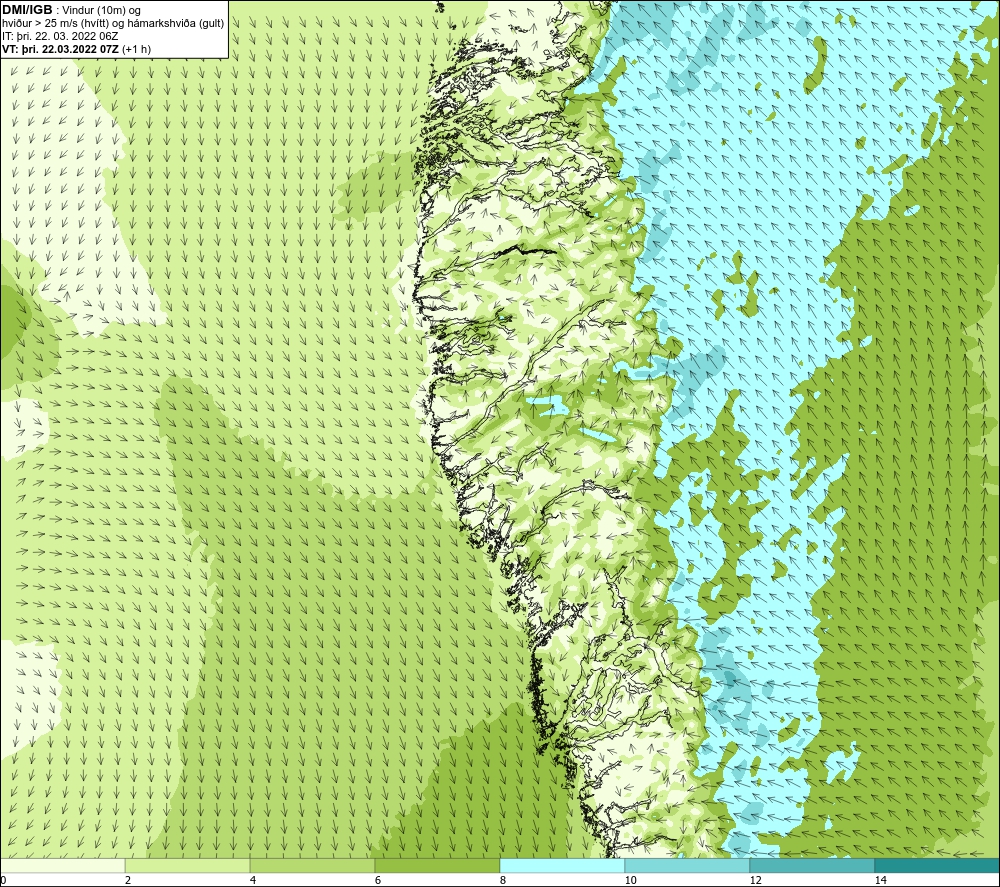Screen dimensions: 1000x887
Task: Click the legend scale label "4"
Action: coord(253,880)
